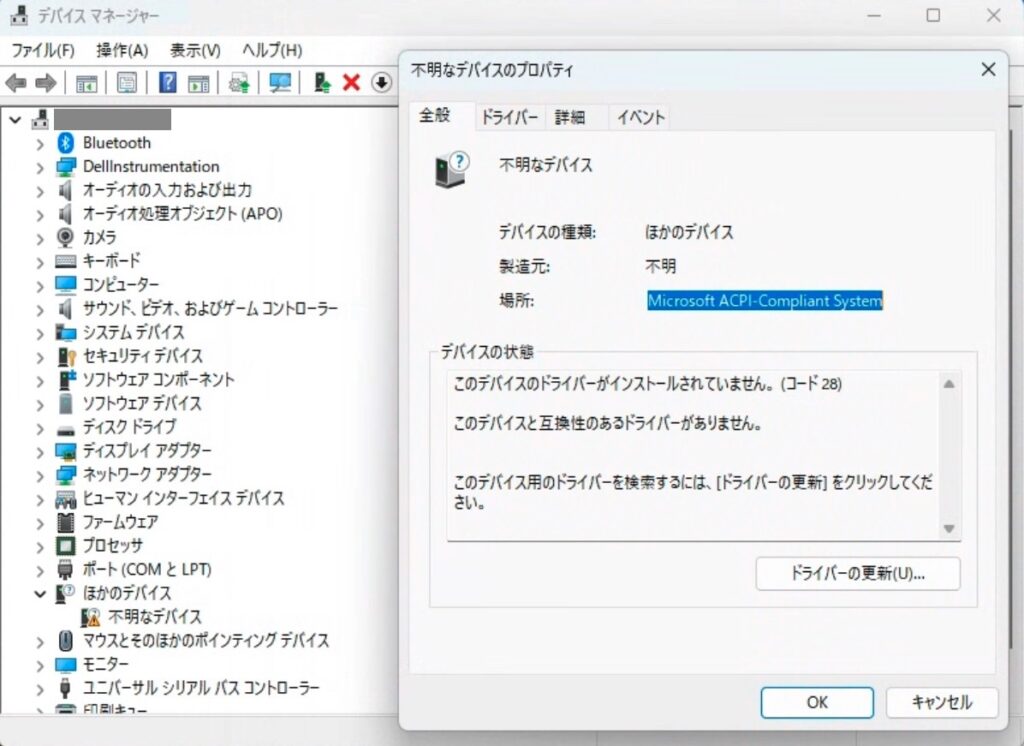Click the device status scrollbar down arrow
The image size is (1024, 746).
click(949, 529)
